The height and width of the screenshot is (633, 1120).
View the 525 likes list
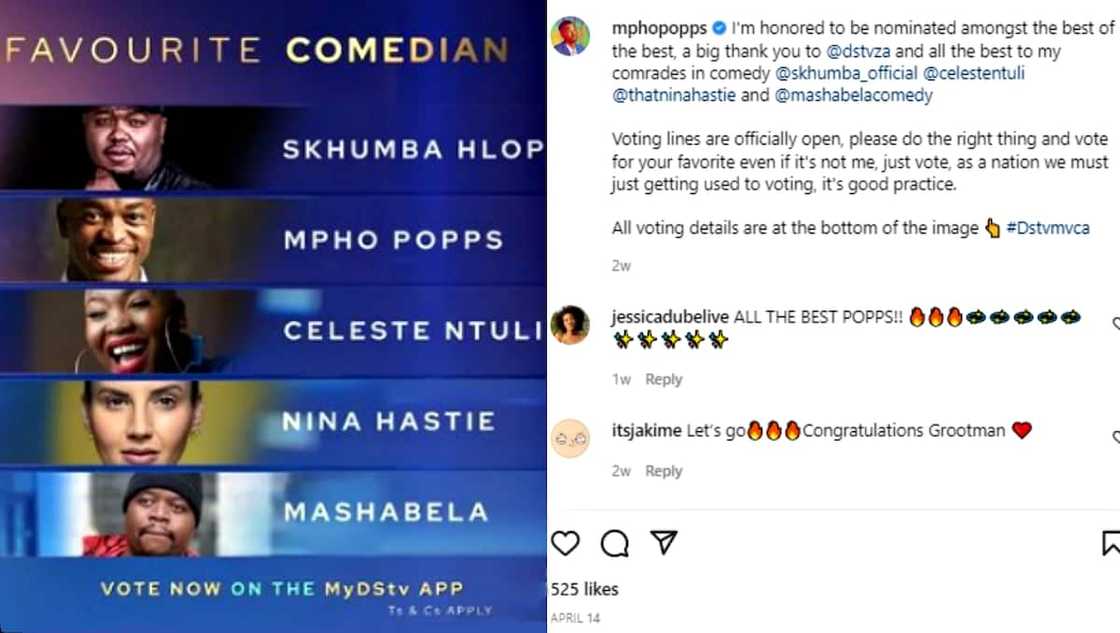tap(585, 589)
